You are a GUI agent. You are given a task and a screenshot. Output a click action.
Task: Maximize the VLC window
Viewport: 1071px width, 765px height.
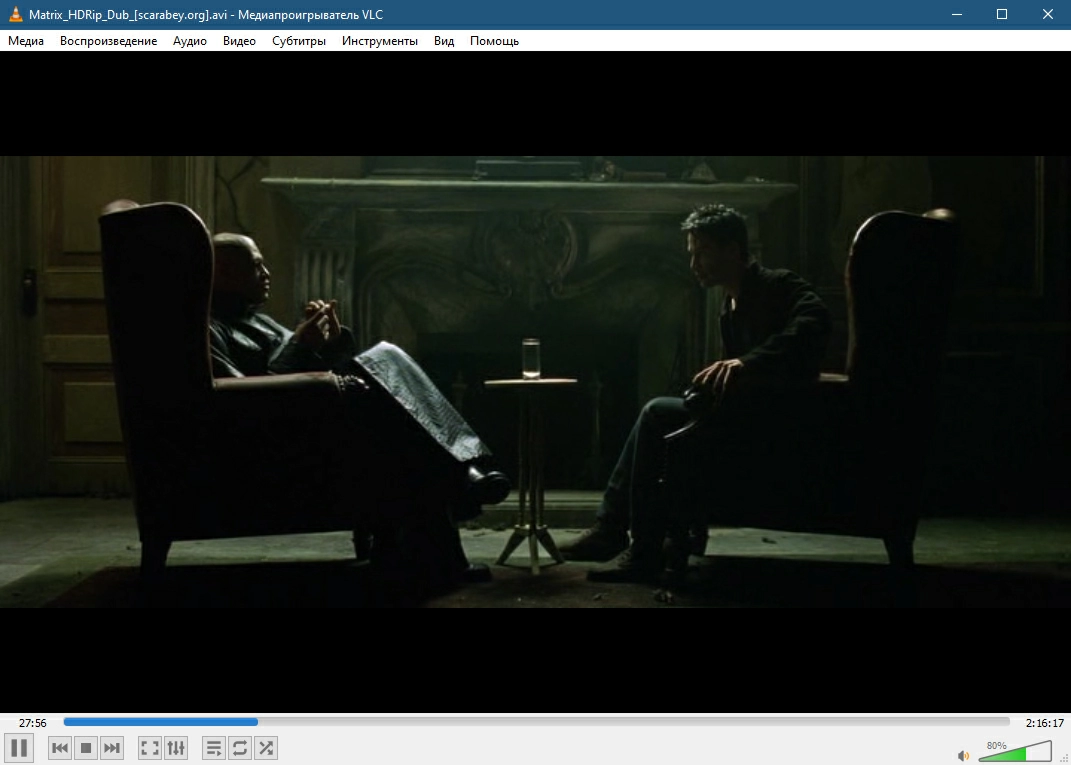pos(1002,14)
